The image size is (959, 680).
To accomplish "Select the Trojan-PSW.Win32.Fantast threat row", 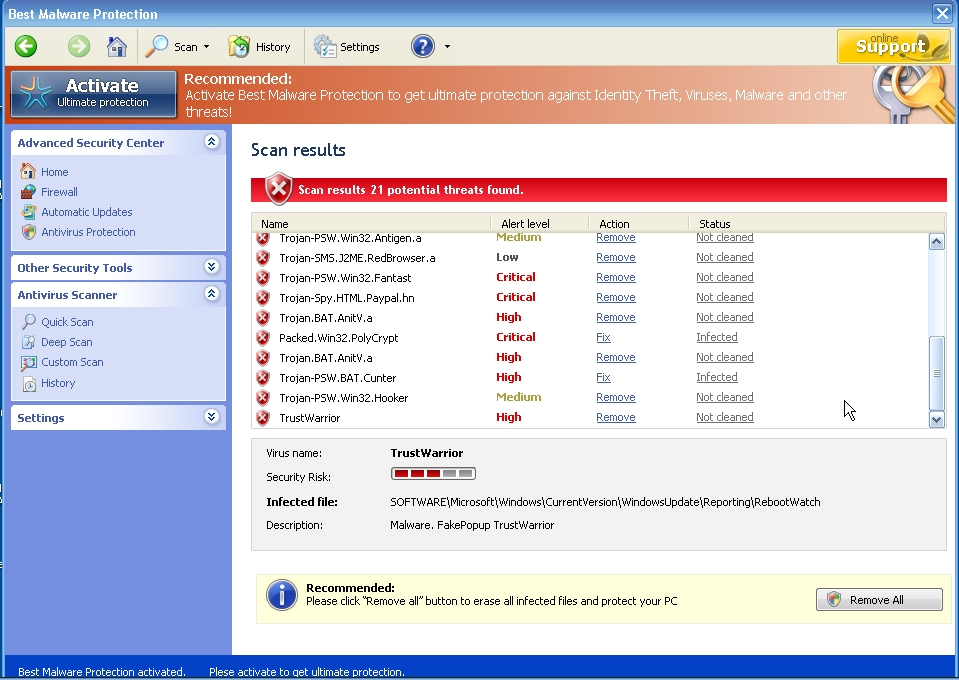I will pos(590,278).
